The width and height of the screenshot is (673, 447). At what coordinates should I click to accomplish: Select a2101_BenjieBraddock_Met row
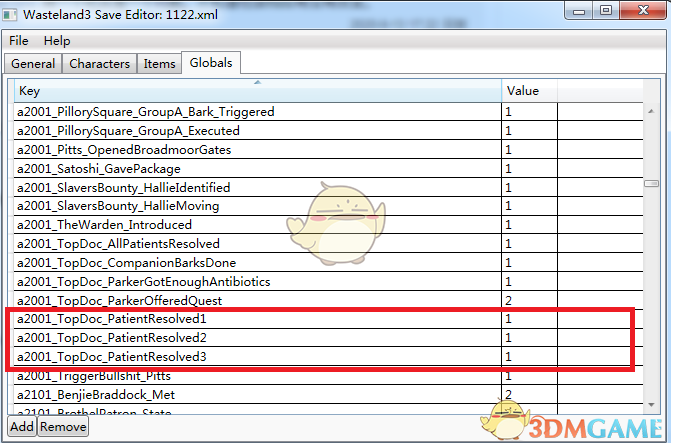pyautogui.click(x=328, y=395)
